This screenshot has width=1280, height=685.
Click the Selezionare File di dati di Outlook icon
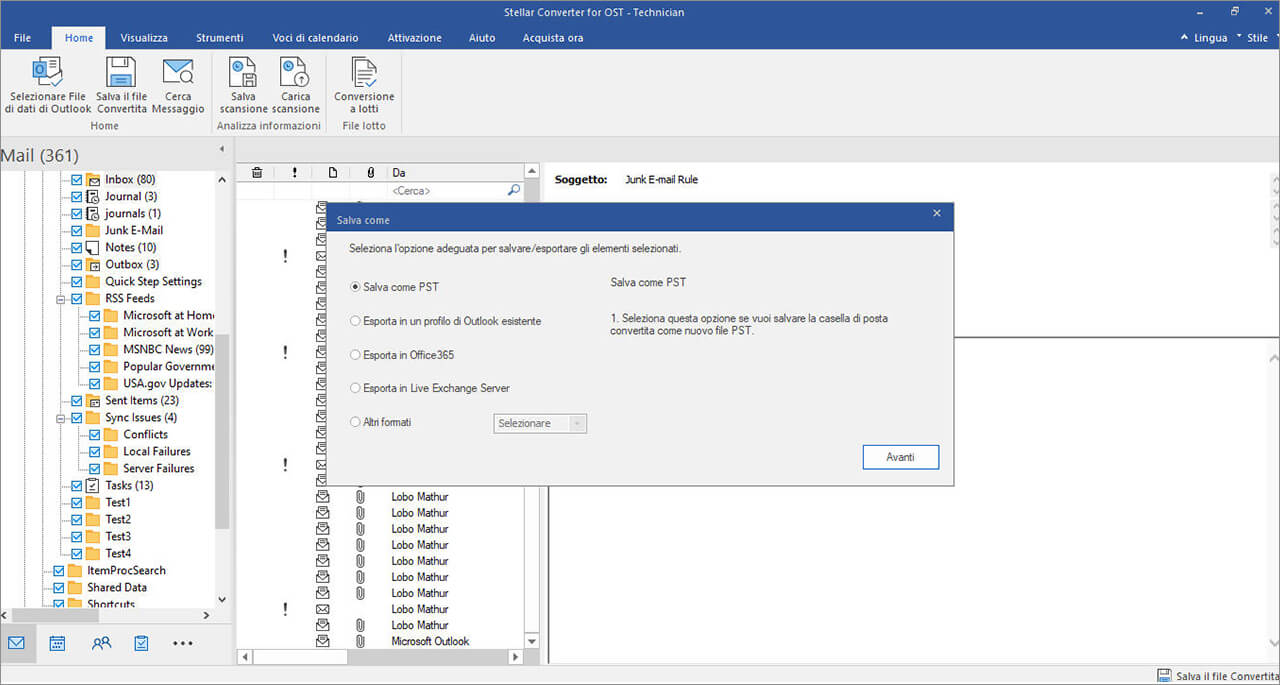48,73
